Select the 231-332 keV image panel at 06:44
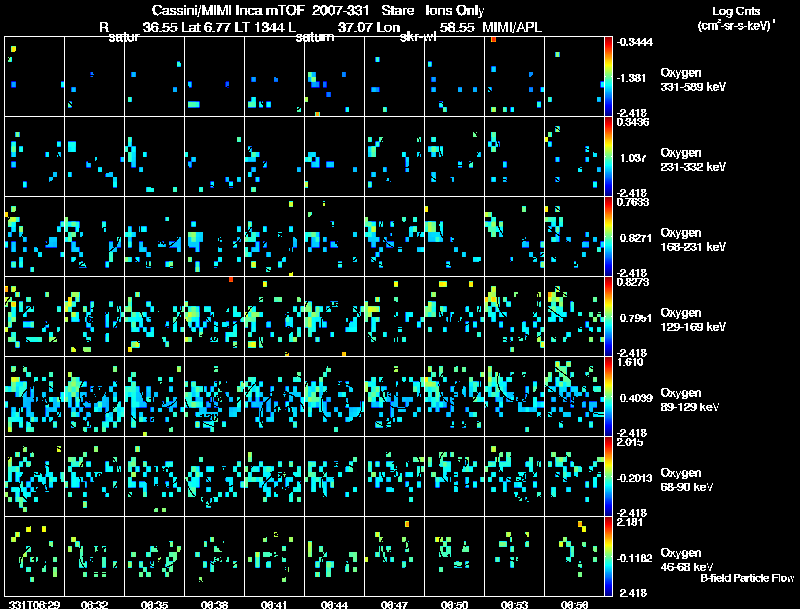 (x=334, y=157)
